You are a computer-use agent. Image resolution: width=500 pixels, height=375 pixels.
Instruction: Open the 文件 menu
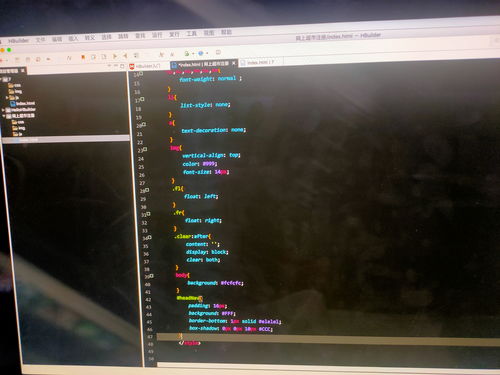(x=40, y=40)
